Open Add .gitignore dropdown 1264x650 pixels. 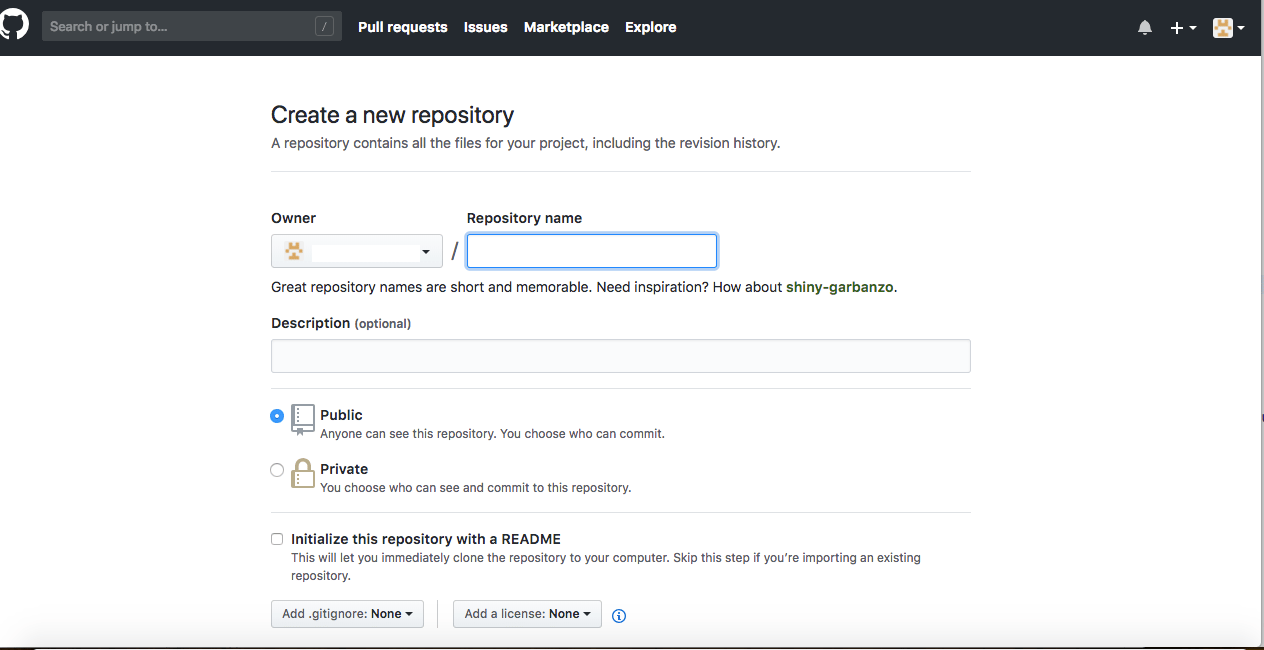tap(347, 614)
